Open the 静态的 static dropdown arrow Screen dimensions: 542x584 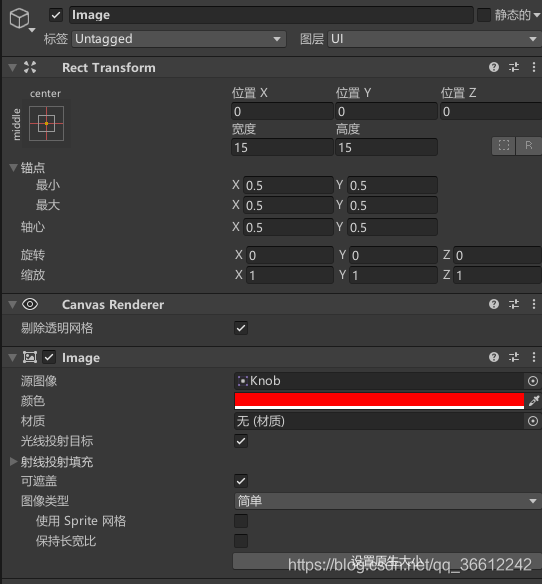pos(537,16)
